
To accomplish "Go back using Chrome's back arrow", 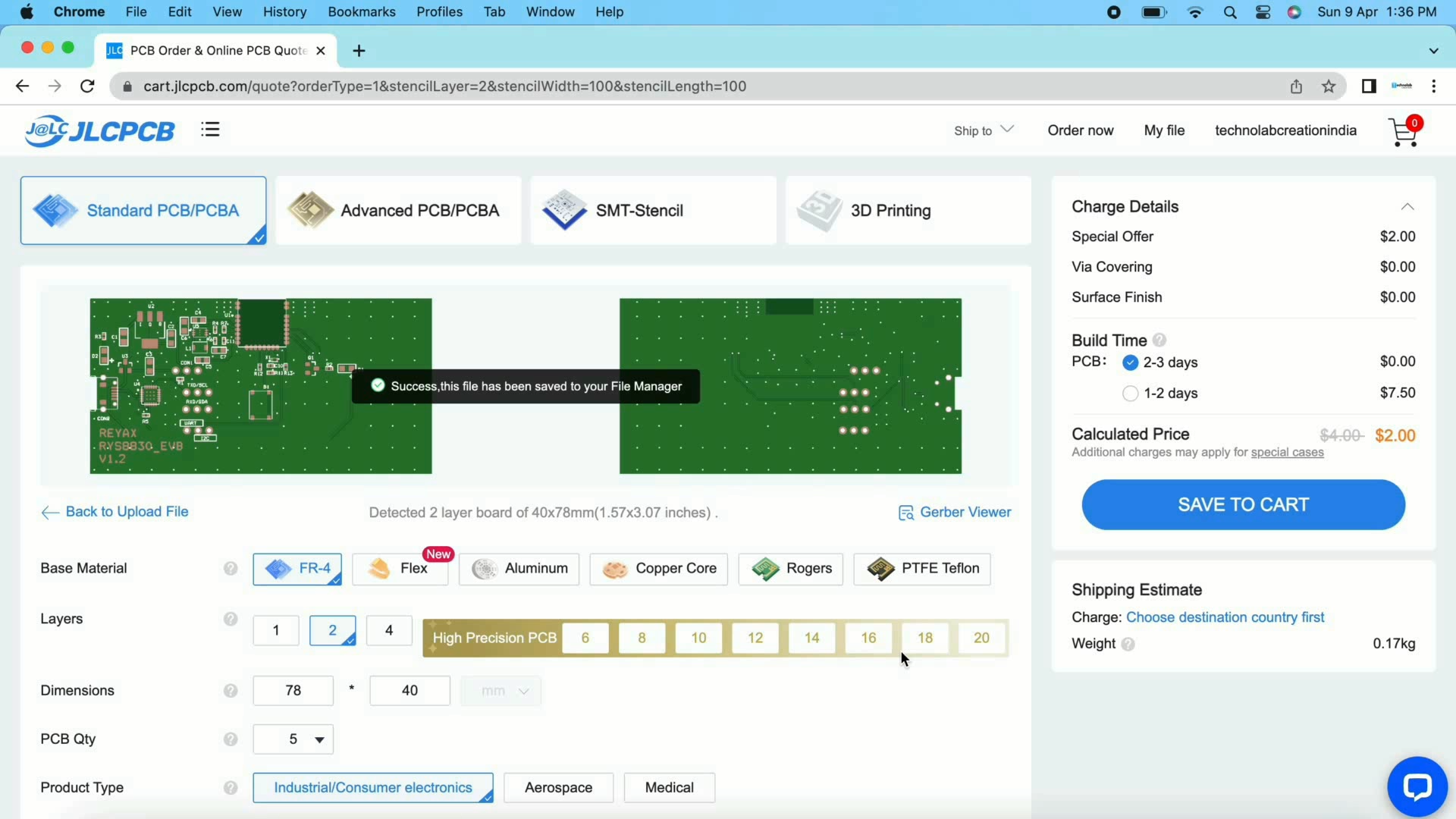I will click(22, 86).
